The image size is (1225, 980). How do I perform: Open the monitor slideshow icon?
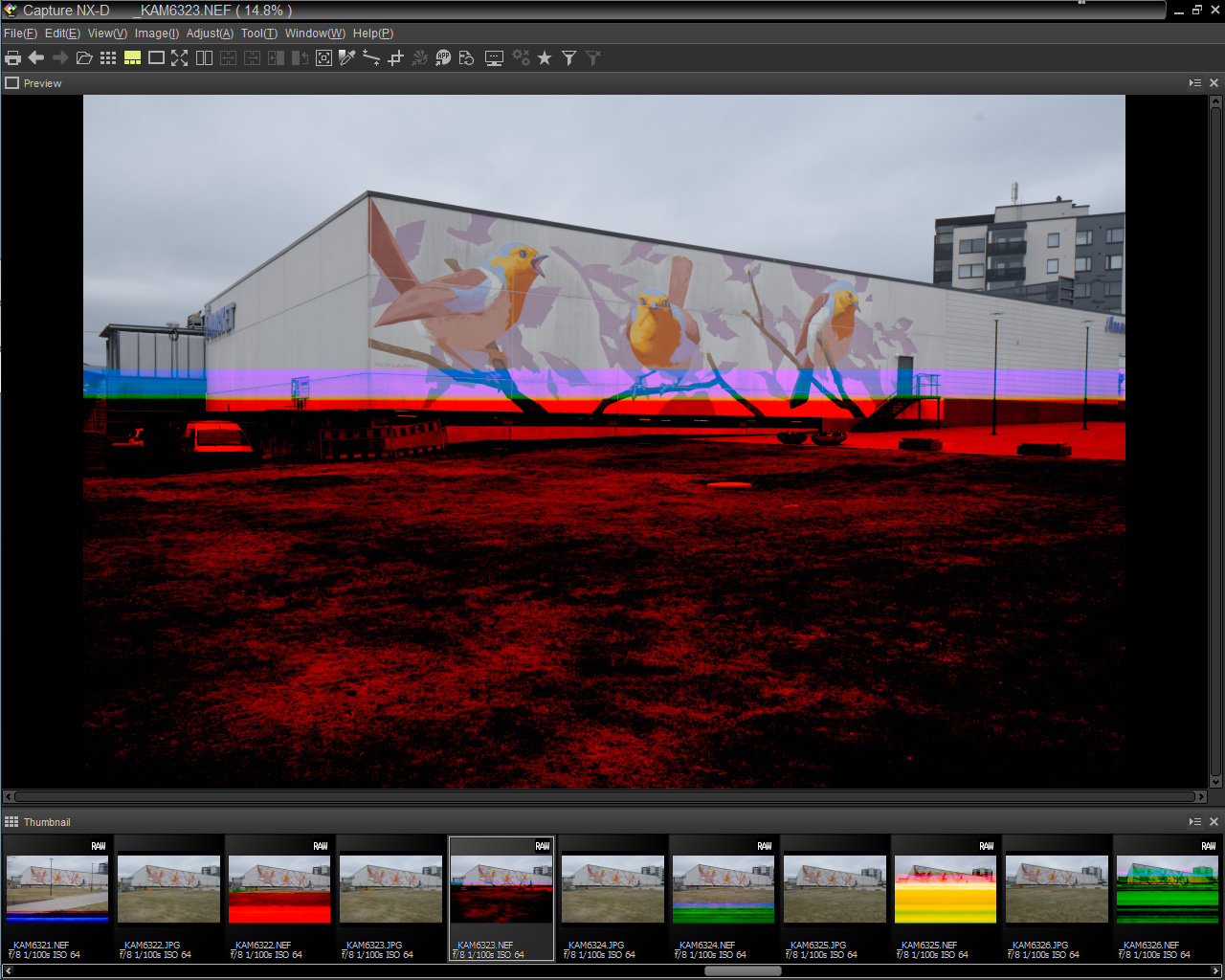coord(494,58)
